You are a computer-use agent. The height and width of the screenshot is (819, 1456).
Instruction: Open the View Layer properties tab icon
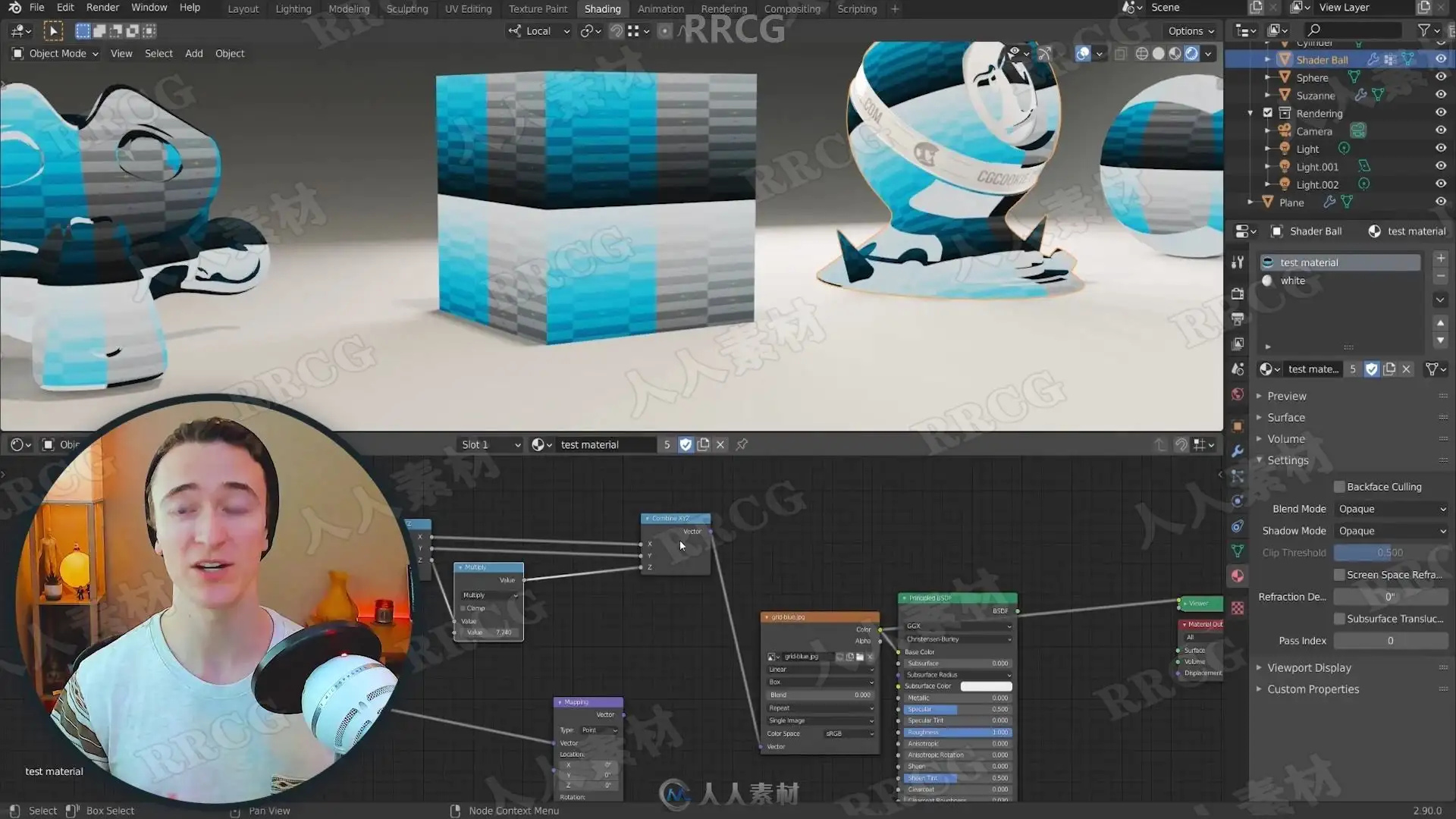(x=1238, y=344)
